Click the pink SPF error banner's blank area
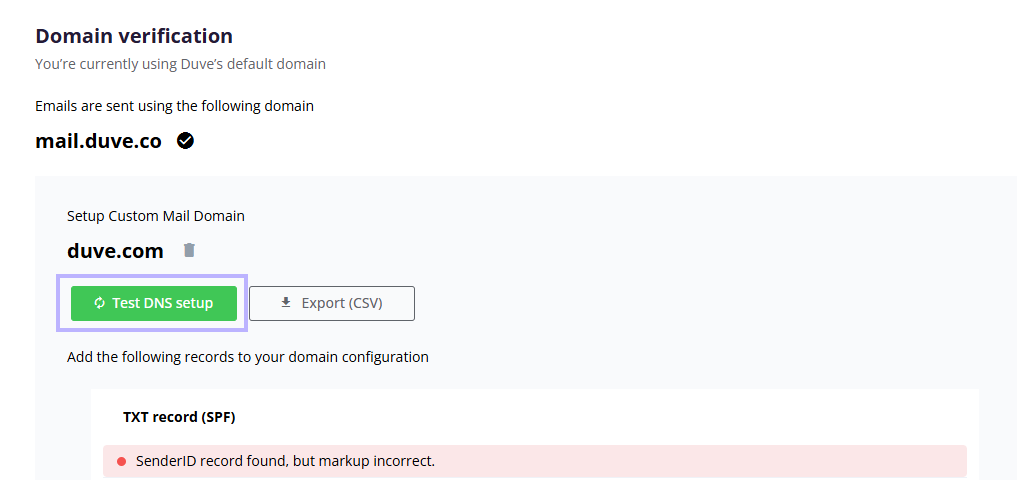The height and width of the screenshot is (480, 1017). point(700,461)
